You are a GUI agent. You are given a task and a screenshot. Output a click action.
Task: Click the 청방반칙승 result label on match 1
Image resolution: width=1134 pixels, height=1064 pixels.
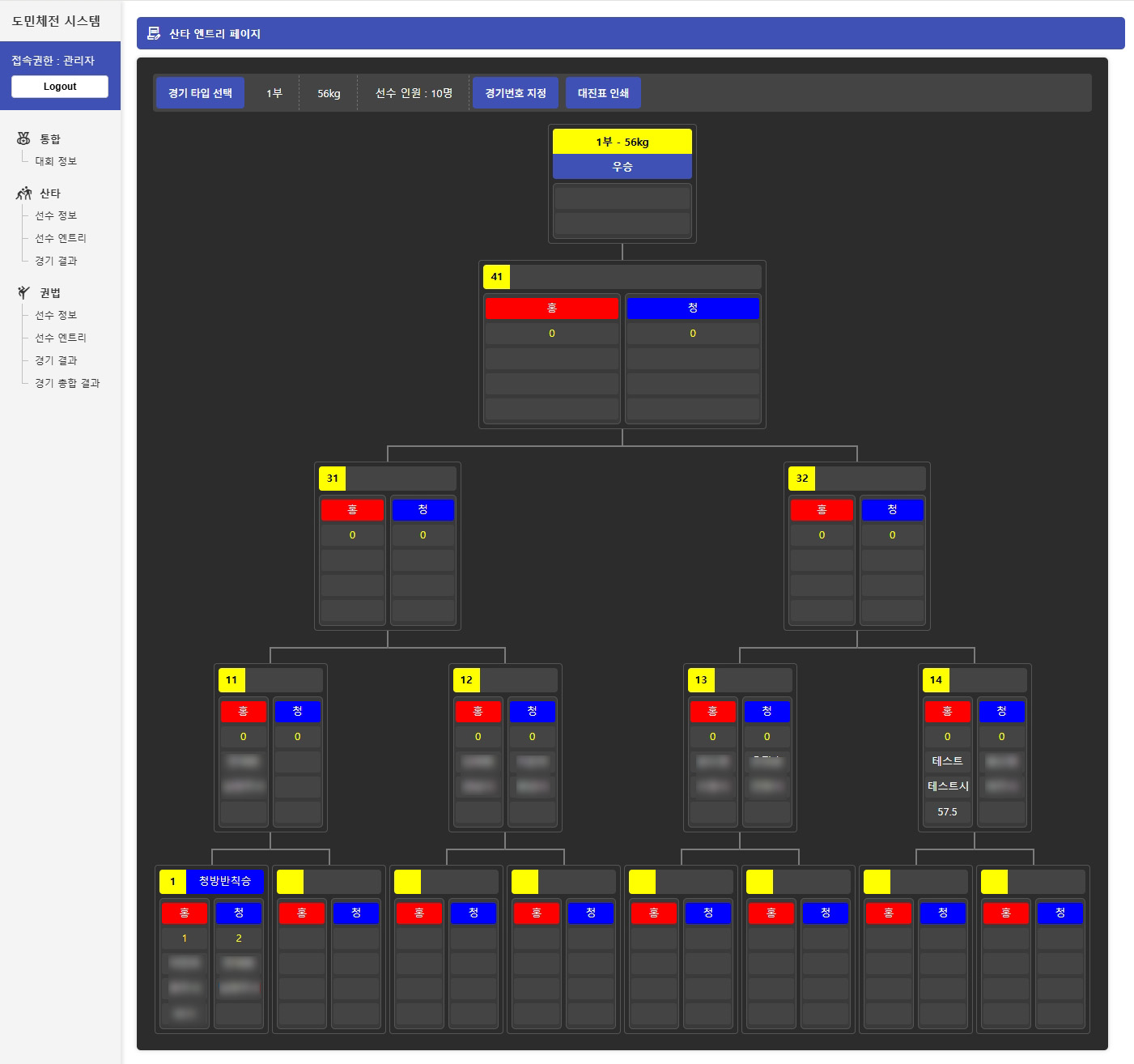[x=224, y=881]
